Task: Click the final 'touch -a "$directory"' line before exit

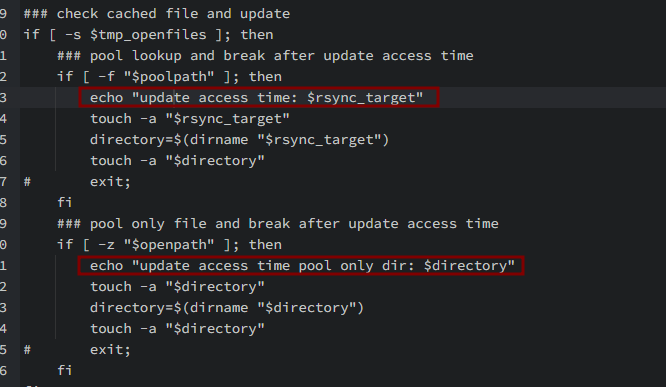Action: (x=178, y=328)
